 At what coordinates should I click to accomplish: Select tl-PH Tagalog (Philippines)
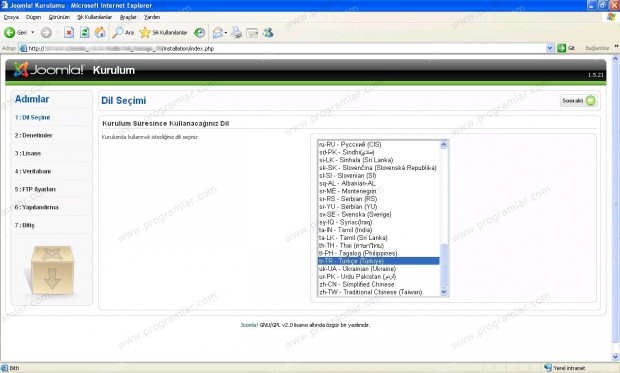(379, 253)
